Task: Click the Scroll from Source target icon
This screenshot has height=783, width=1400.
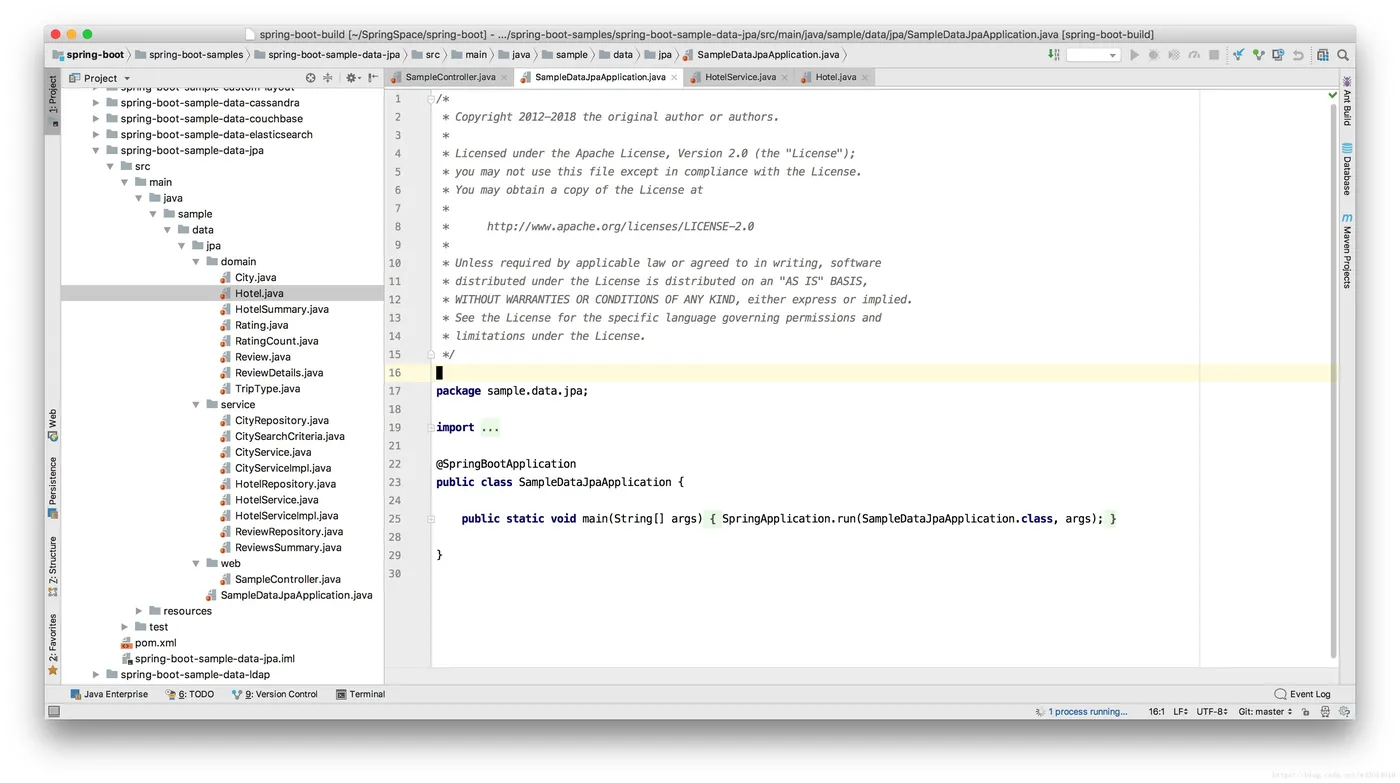Action: 311,77
